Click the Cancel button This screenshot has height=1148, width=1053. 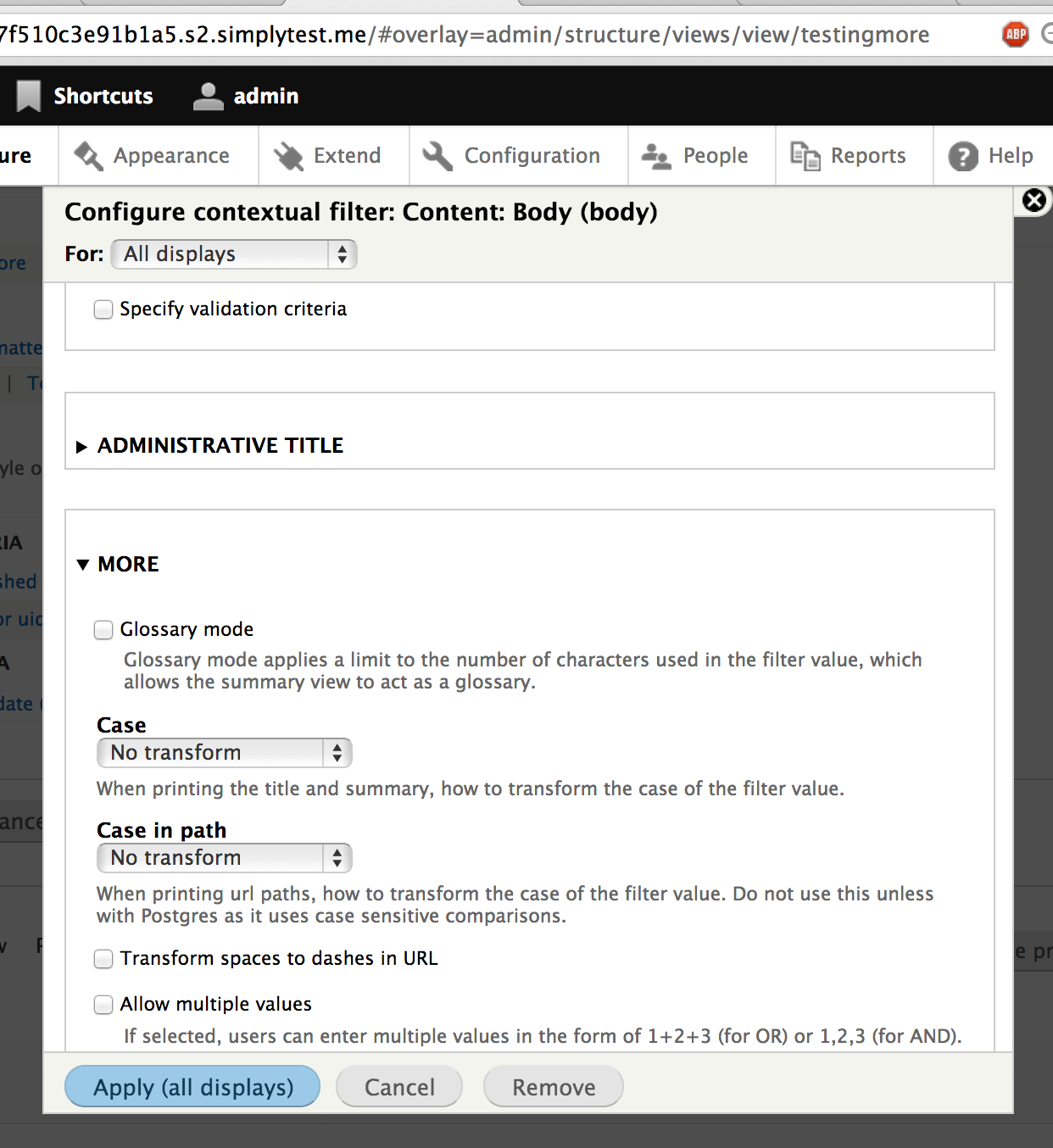coord(399,1087)
